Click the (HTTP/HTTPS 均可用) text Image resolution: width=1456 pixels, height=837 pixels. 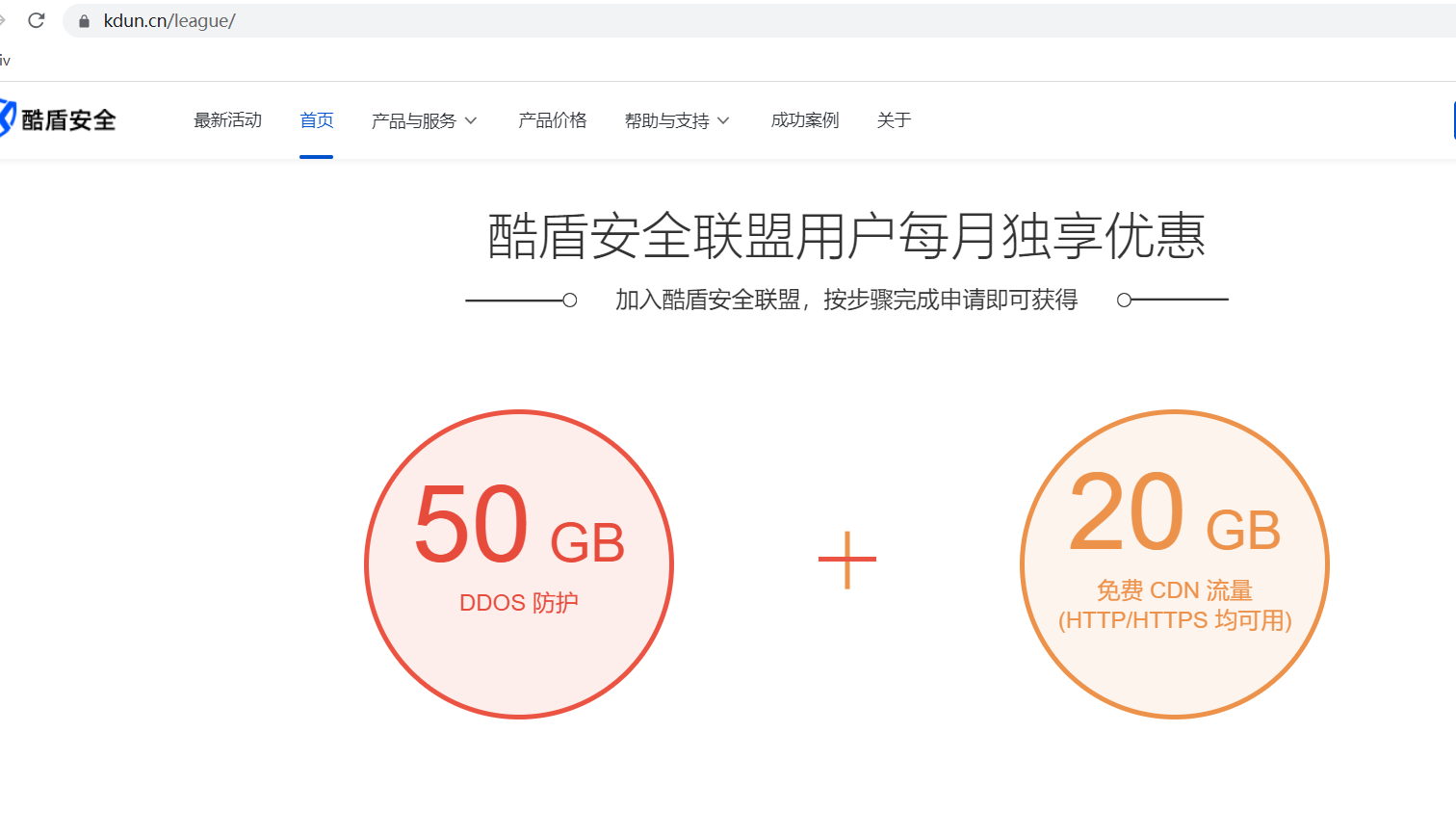(1175, 619)
